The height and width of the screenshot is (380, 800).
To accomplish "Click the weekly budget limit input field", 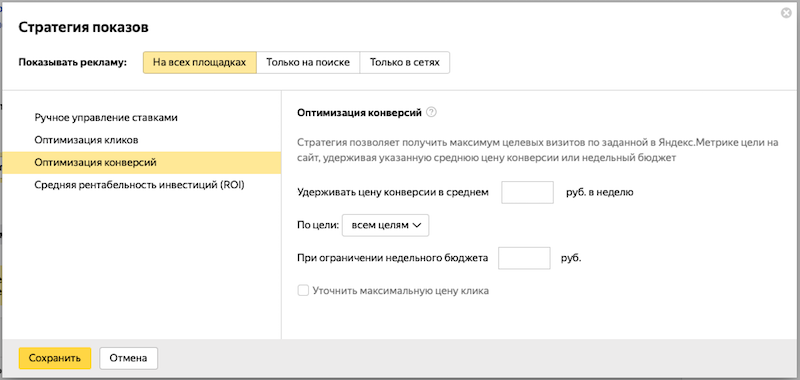I will tap(524, 258).
